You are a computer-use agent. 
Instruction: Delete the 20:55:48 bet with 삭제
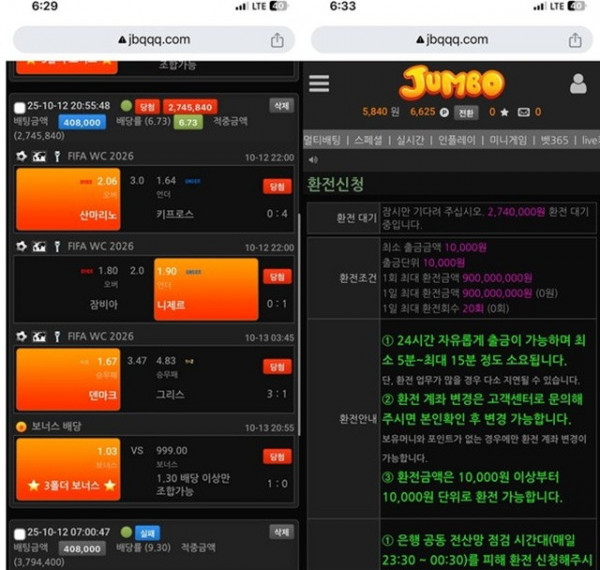[281, 106]
